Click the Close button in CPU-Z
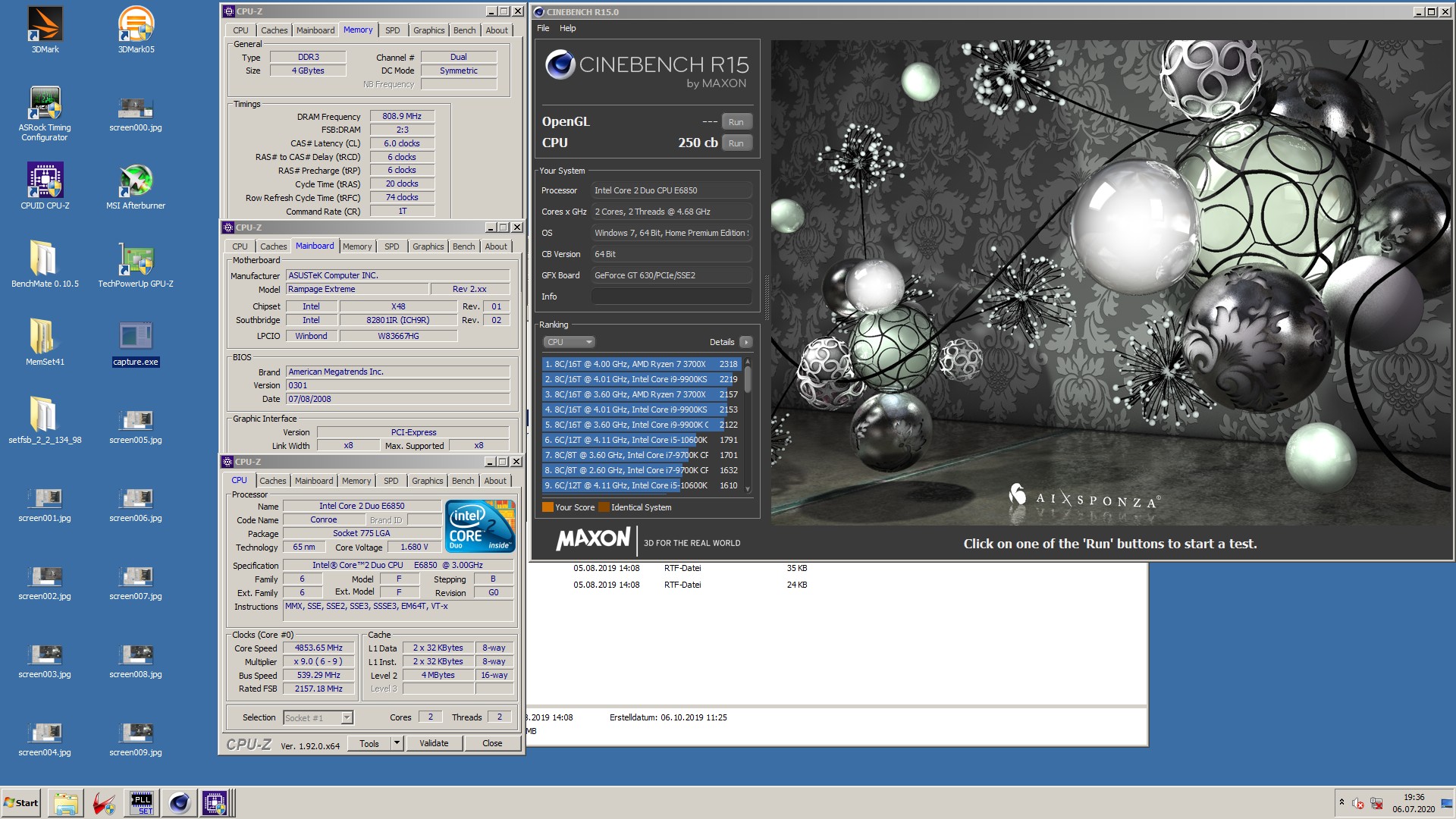 492,743
